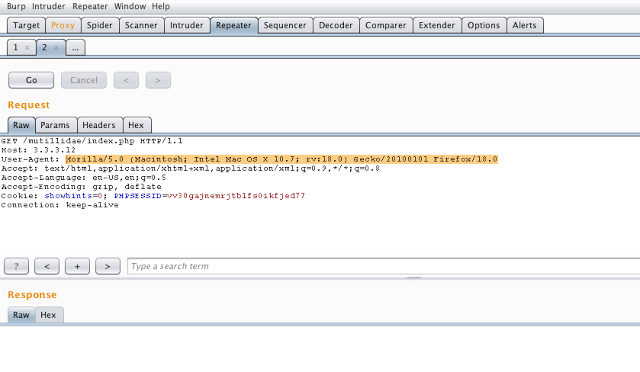Open the request Params tab
Image resolution: width=640 pixels, height=372 pixels.
coord(55,125)
